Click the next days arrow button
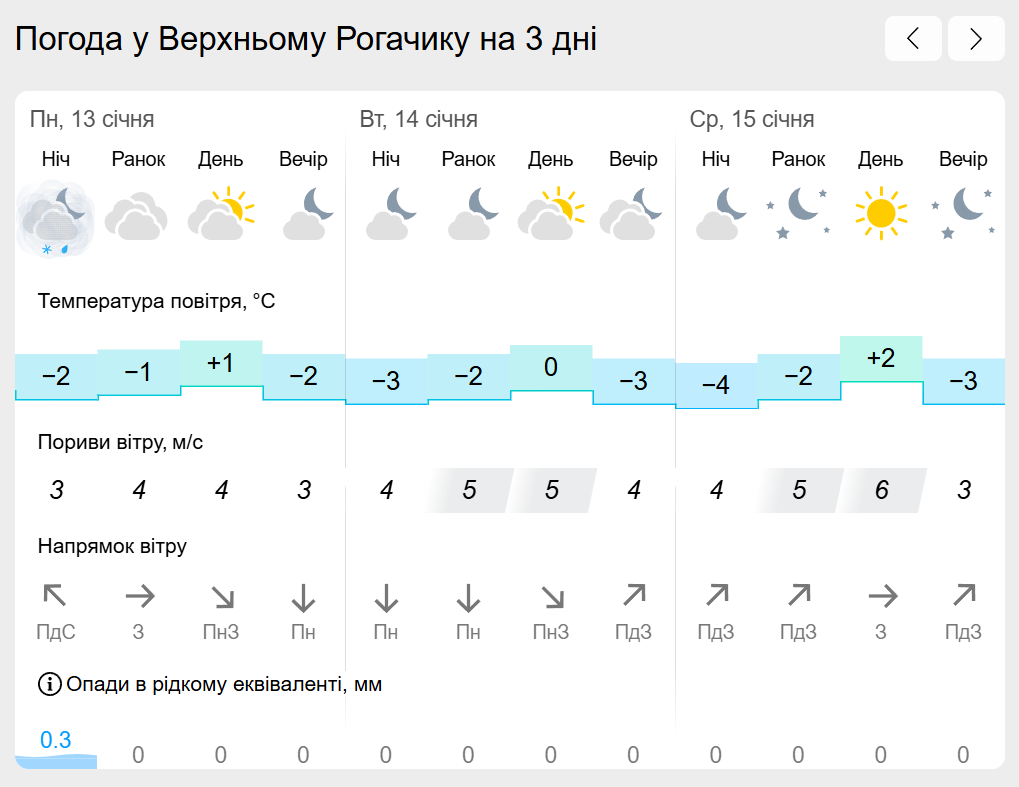Image resolution: width=1019 pixels, height=787 pixels. pyautogui.click(x=976, y=39)
